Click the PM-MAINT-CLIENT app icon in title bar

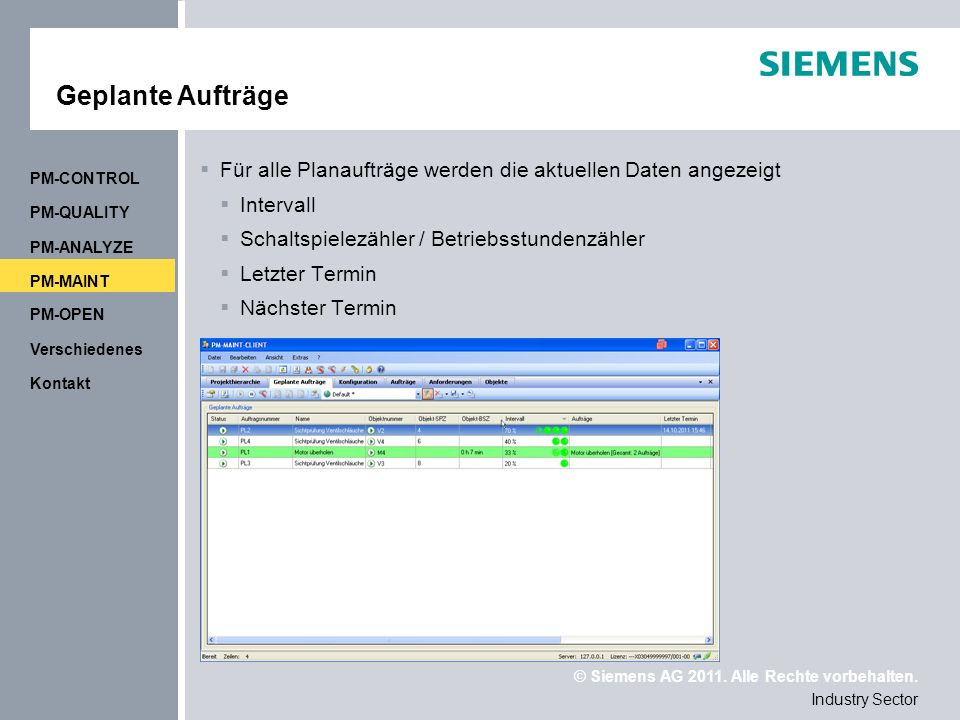click(x=206, y=345)
